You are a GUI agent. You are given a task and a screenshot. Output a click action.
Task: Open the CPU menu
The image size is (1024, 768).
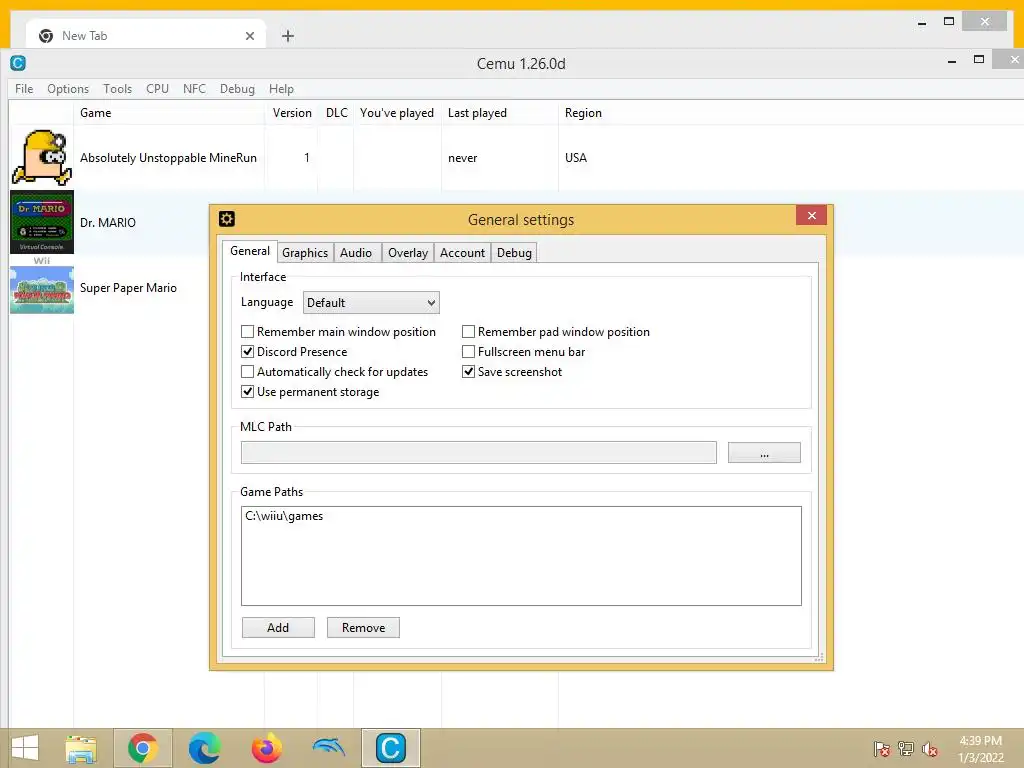click(157, 89)
